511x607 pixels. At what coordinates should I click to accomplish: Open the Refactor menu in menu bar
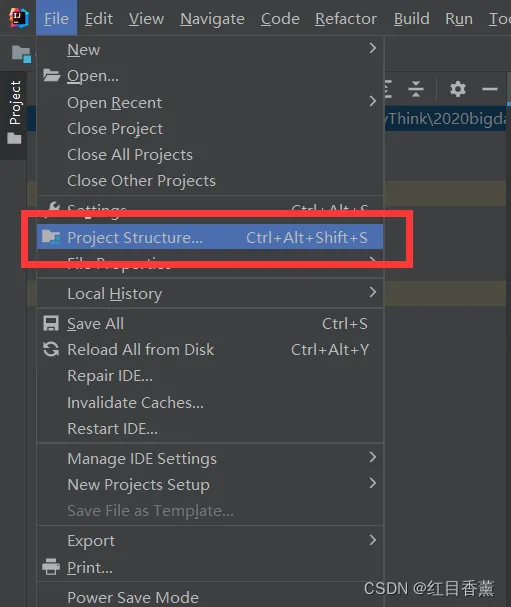(x=346, y=19)
